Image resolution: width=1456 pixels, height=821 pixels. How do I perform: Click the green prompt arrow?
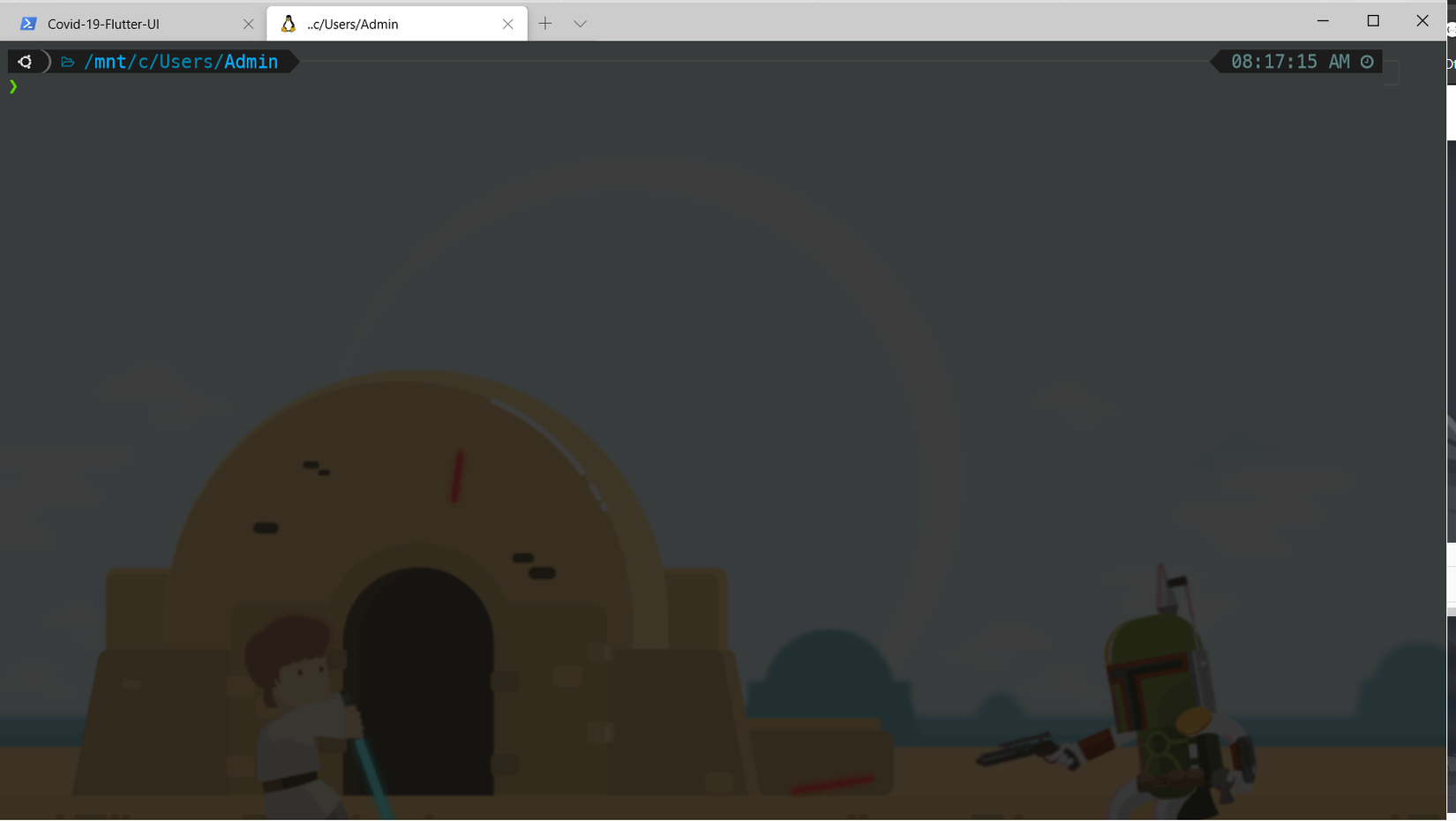point(13,87)
